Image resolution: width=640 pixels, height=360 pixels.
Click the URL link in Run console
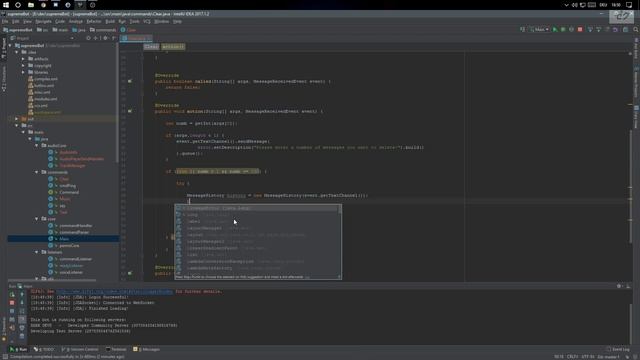pos(115,291)
